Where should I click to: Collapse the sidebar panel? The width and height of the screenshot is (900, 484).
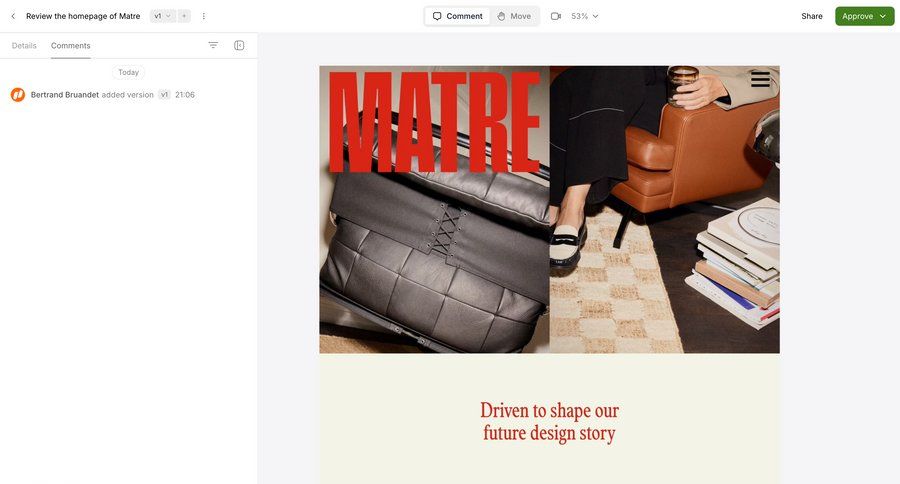tap(239, 45)
